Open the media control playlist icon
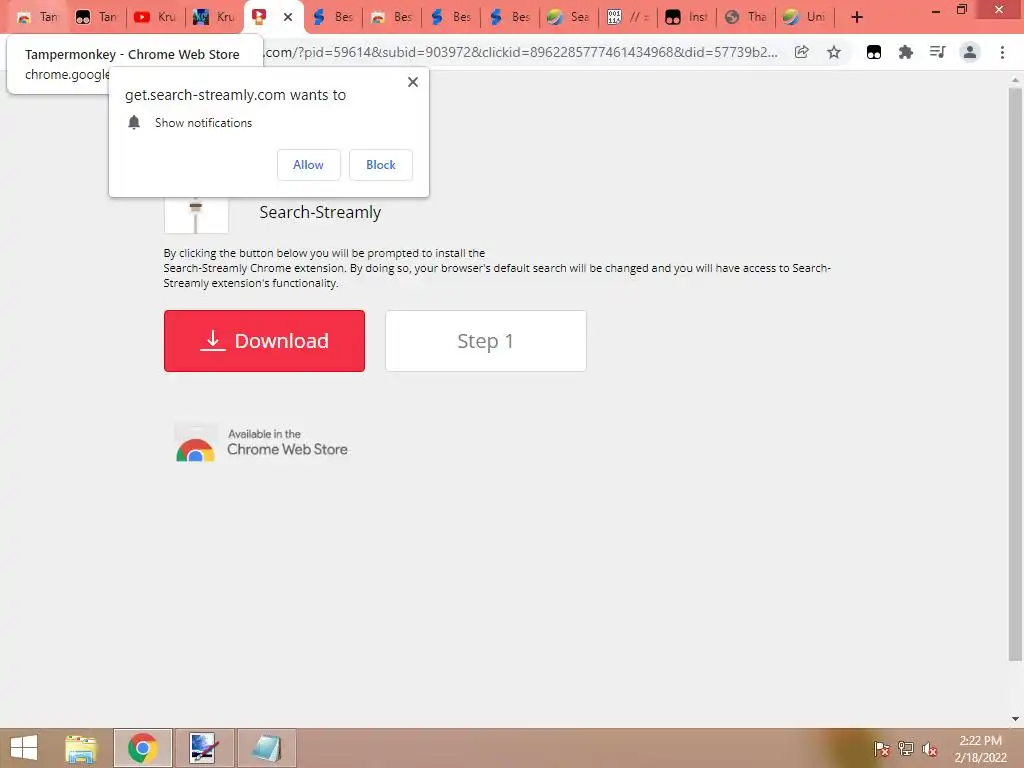 tap(938, 52)
